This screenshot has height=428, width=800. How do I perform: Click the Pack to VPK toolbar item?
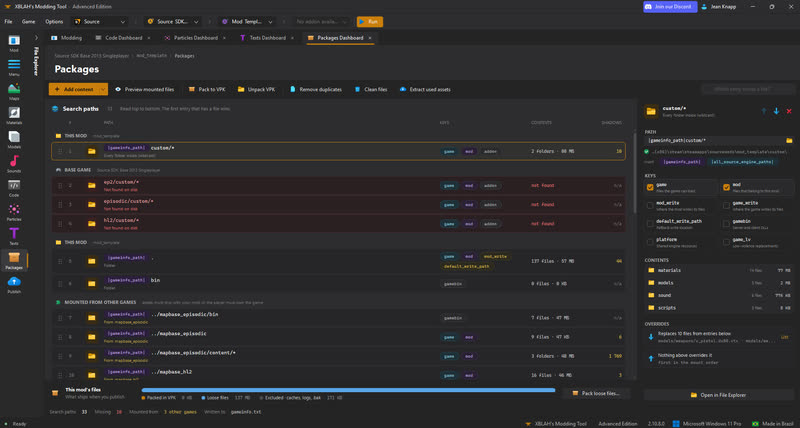207,89
